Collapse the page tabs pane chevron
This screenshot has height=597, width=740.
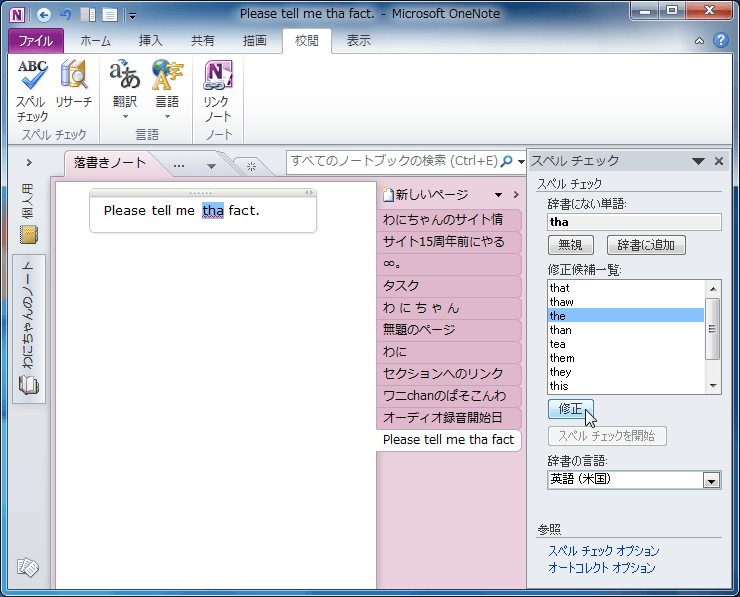[516, 194]
